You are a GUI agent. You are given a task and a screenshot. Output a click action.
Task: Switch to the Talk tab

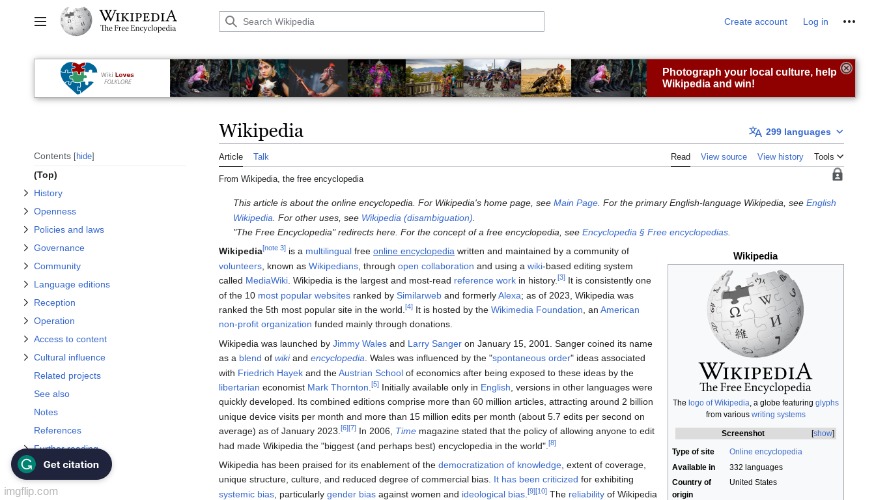click(x=260, y=157)
